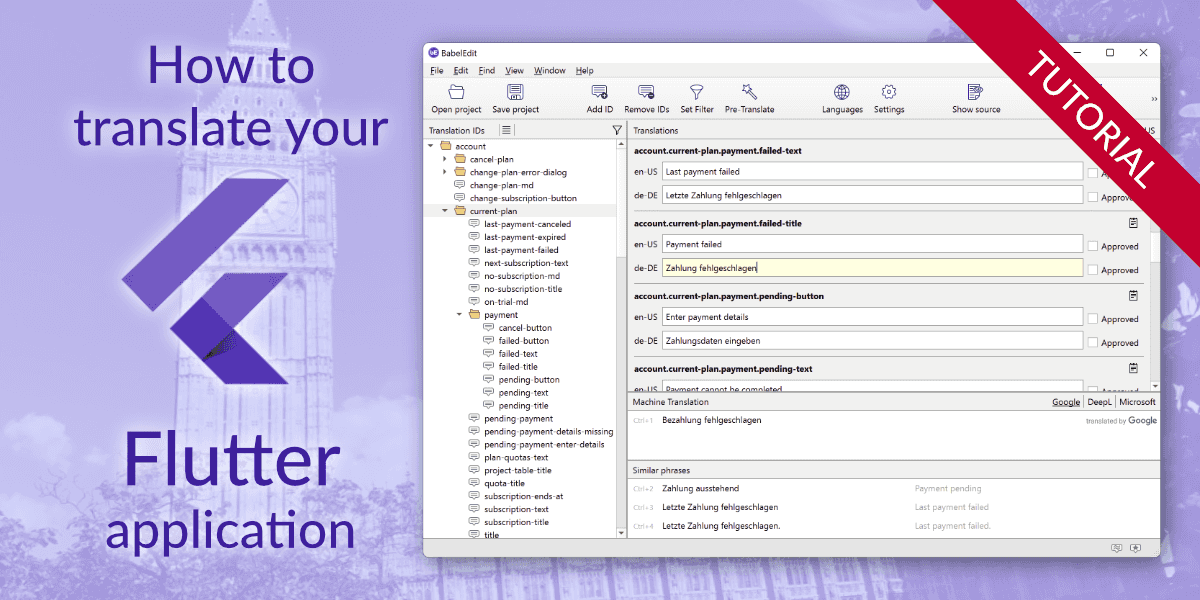The width and height of the screenshot is (1200, 600).
Task: Click the en-US 'Enter payment details' field
Action: pos(872,317)
